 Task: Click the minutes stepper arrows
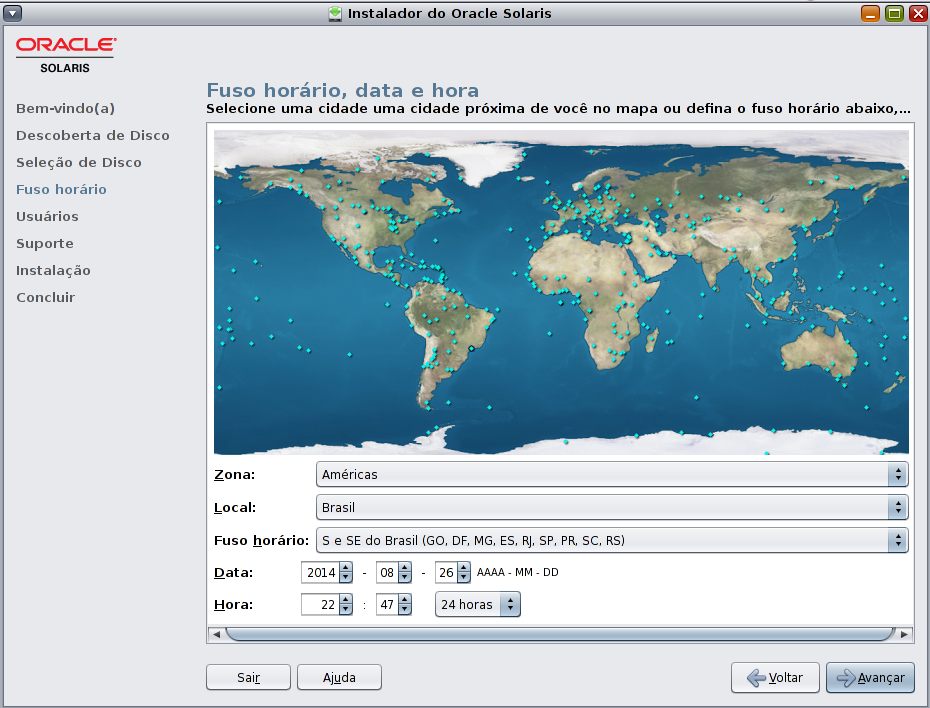coord(405,605)
